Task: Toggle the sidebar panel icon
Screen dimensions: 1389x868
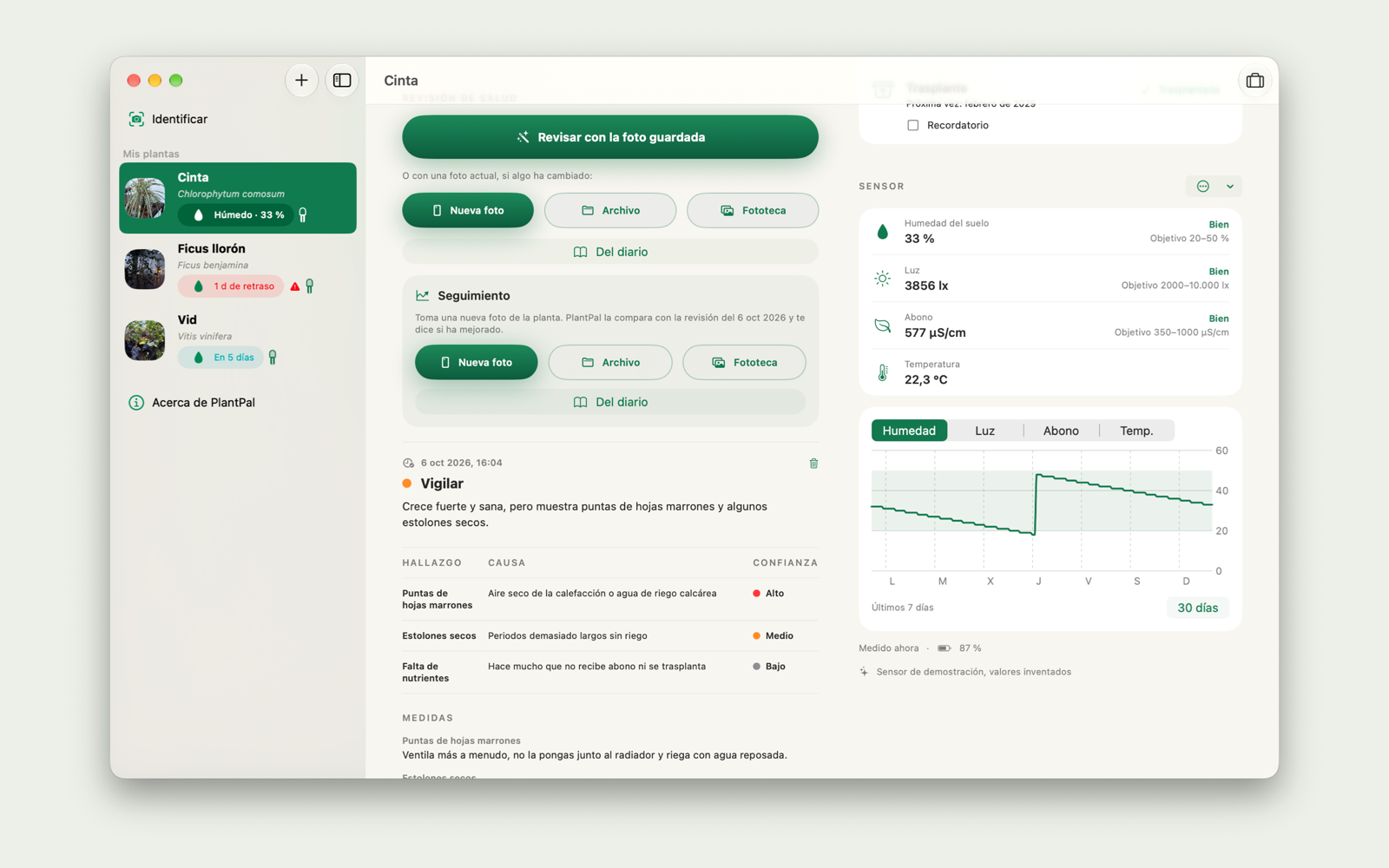Action: tap(342, 81)
